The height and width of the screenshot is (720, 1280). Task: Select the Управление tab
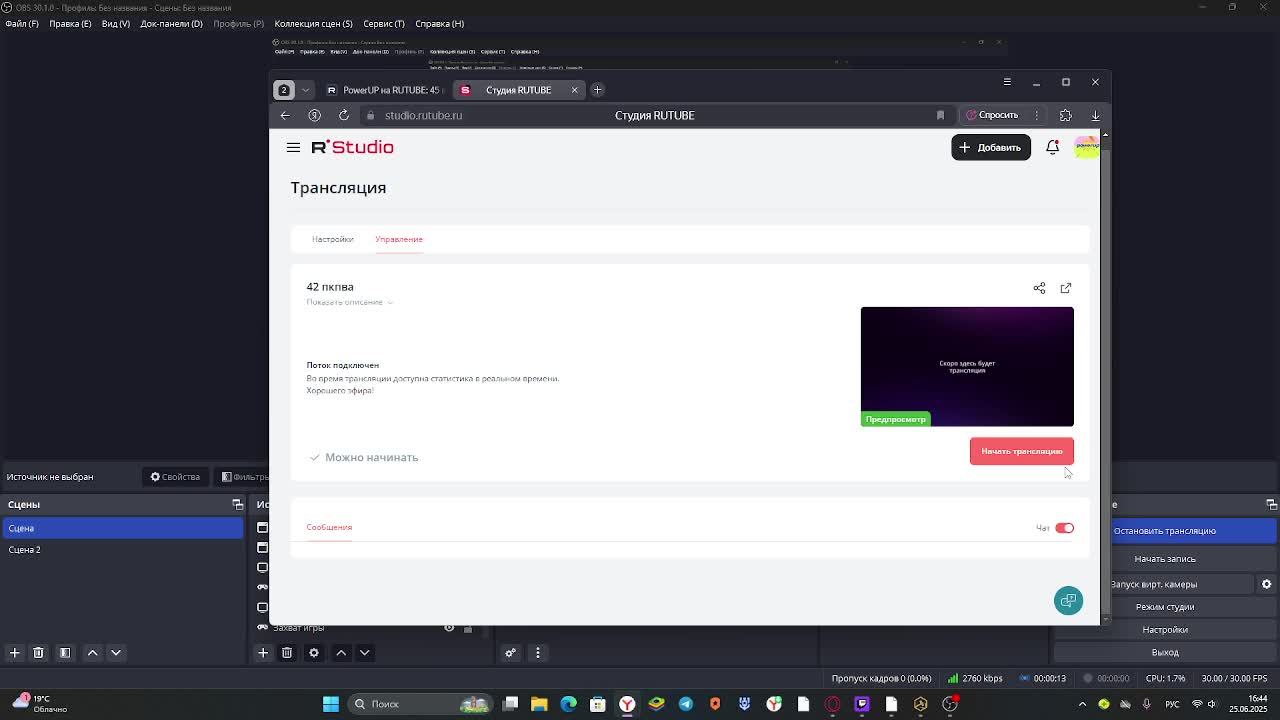399,239
